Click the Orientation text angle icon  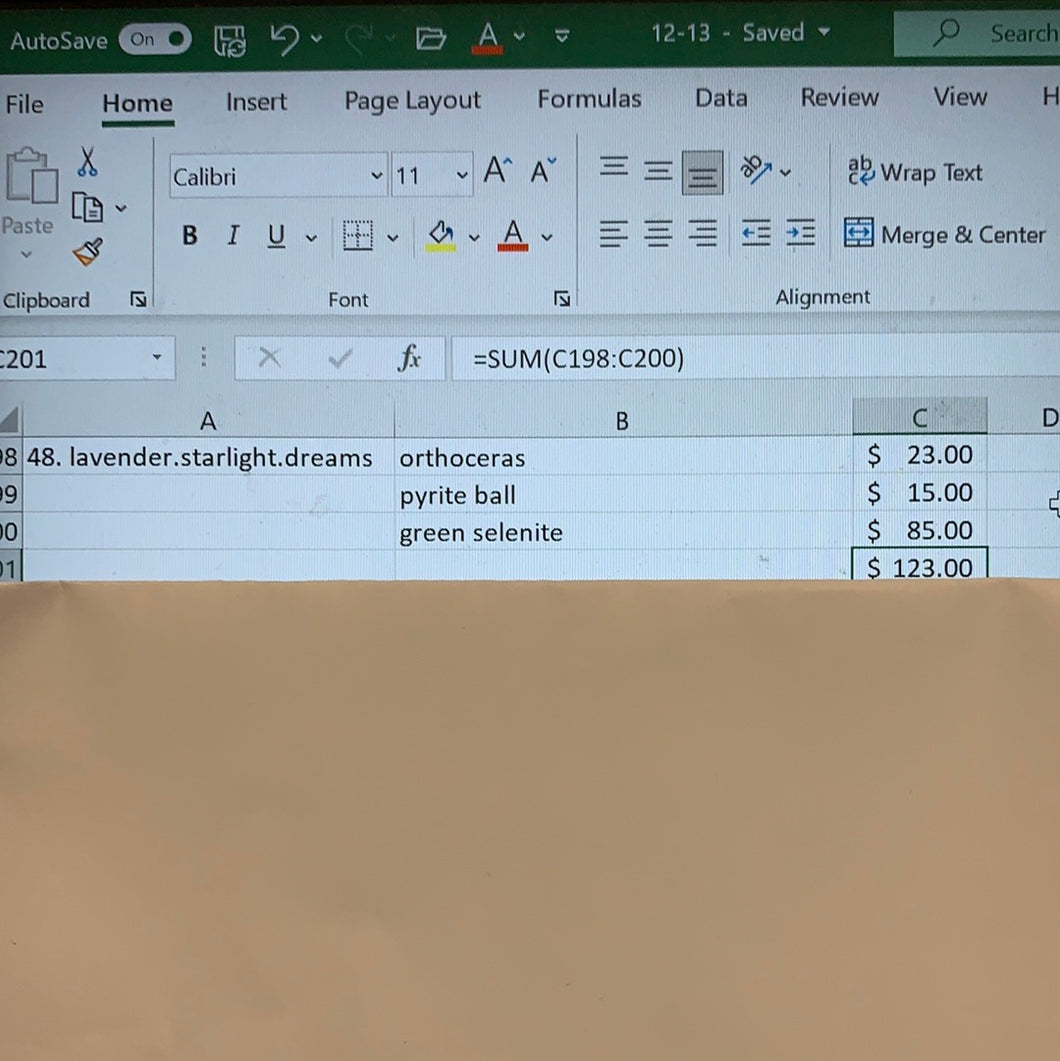[756, 170]
